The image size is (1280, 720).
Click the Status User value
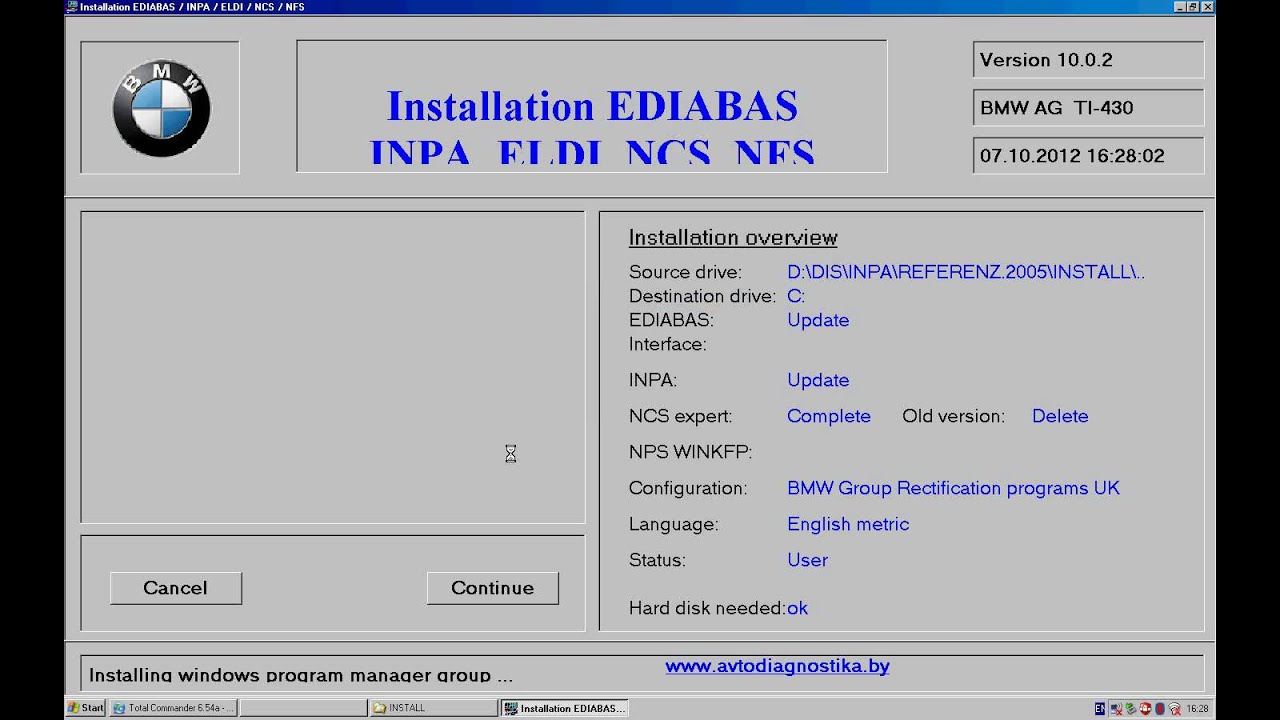click(x=807, y=560)
